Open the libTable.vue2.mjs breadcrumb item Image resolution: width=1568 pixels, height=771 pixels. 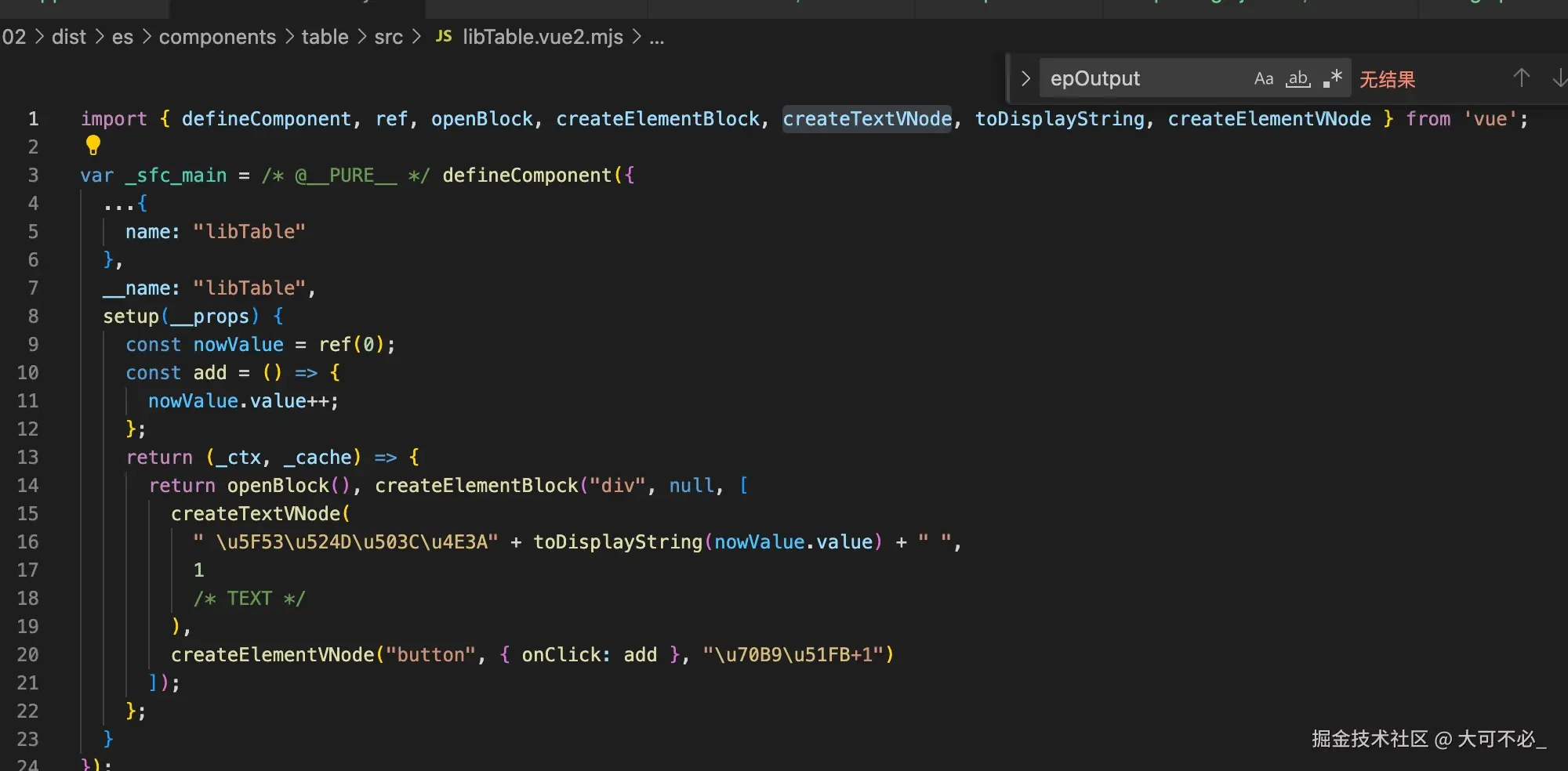coord(543,37)
